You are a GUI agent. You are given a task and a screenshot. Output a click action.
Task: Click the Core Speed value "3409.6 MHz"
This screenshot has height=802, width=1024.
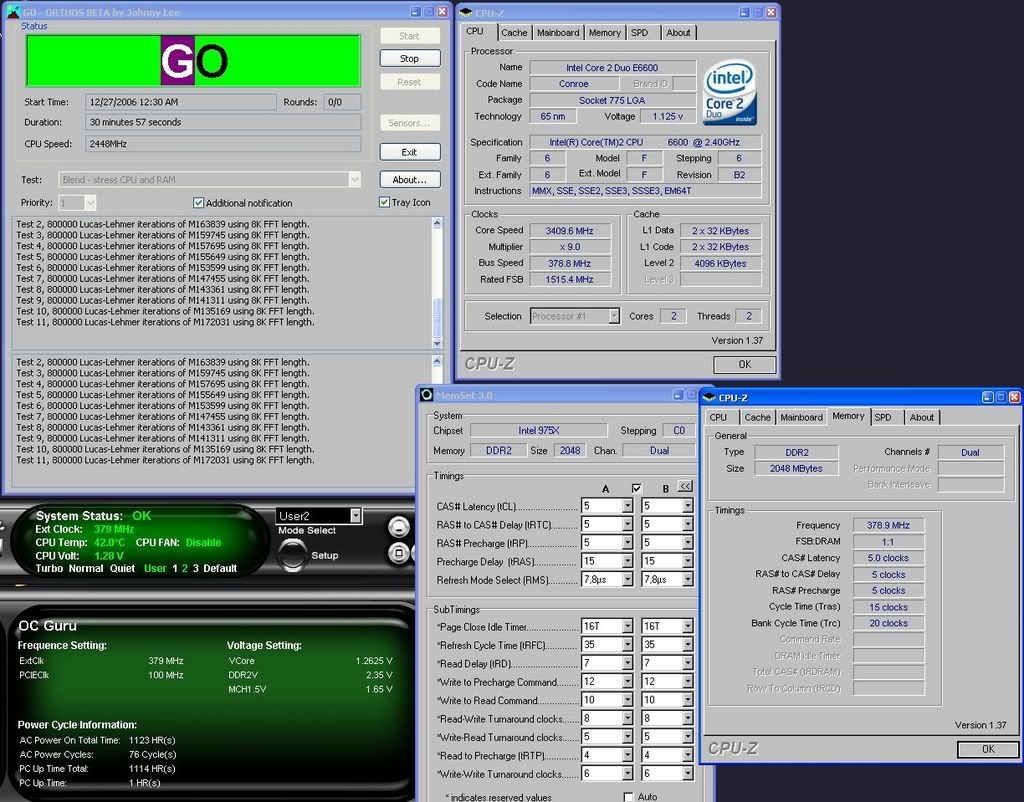point(570,231)
